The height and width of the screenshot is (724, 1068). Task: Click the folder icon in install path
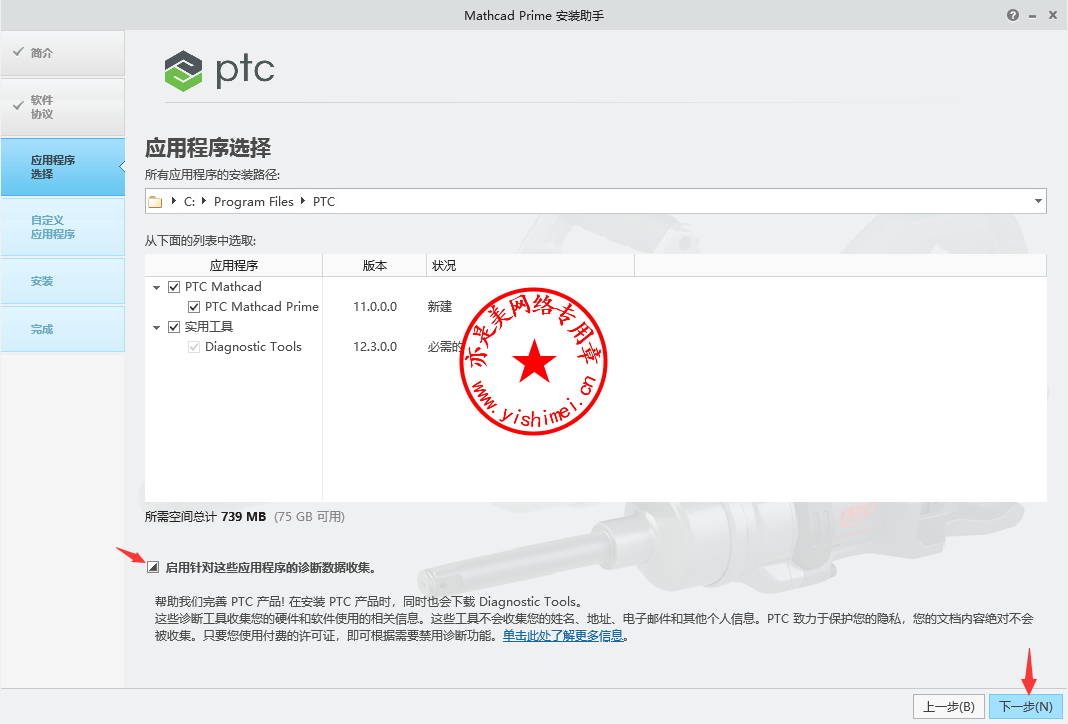(x=155, y=202)
